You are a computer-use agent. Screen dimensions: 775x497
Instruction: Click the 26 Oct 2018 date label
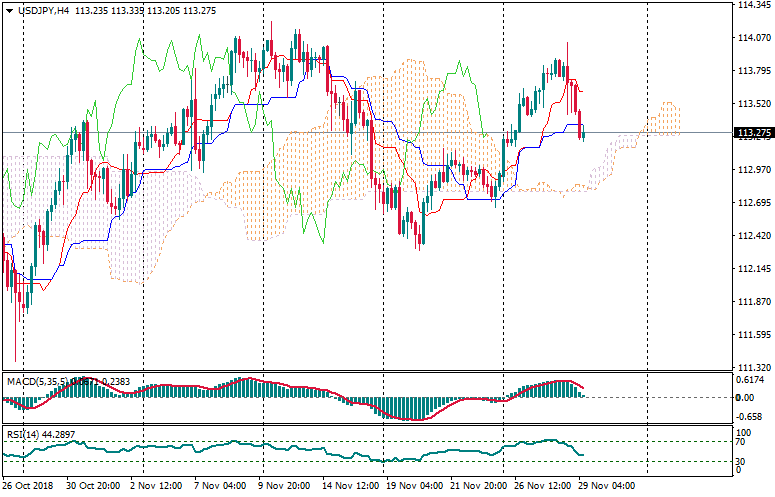click(x=27, y=485)
